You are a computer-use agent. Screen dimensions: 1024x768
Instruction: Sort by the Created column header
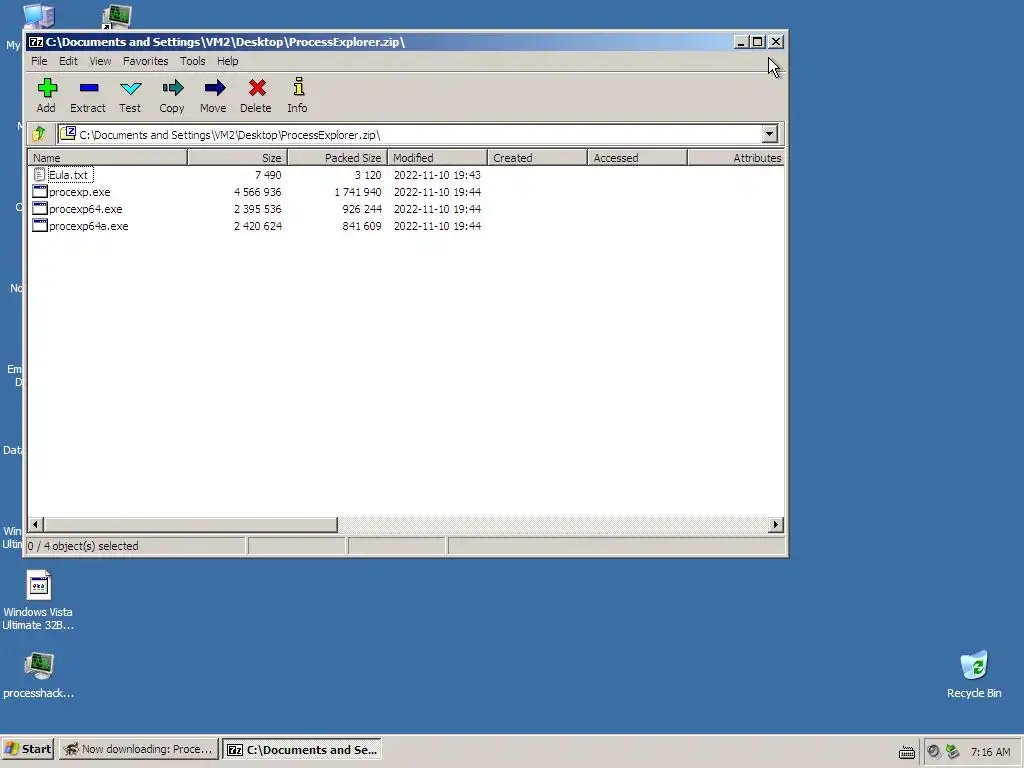pyautogui.click(x=537, y=157)
